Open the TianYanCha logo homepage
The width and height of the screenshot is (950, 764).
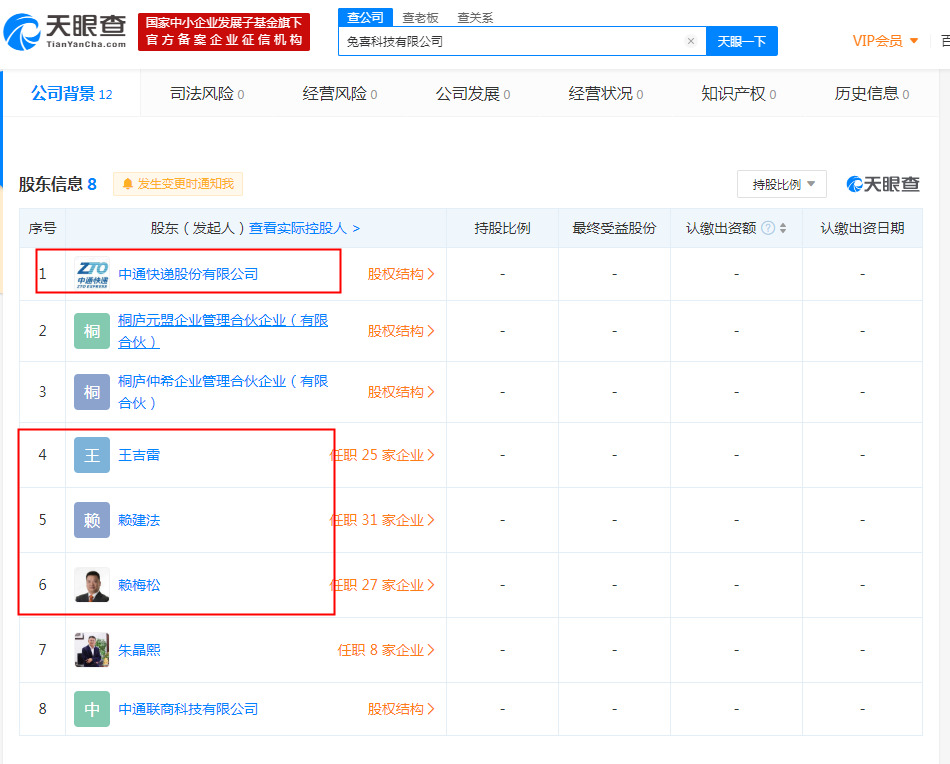(65, 32)
